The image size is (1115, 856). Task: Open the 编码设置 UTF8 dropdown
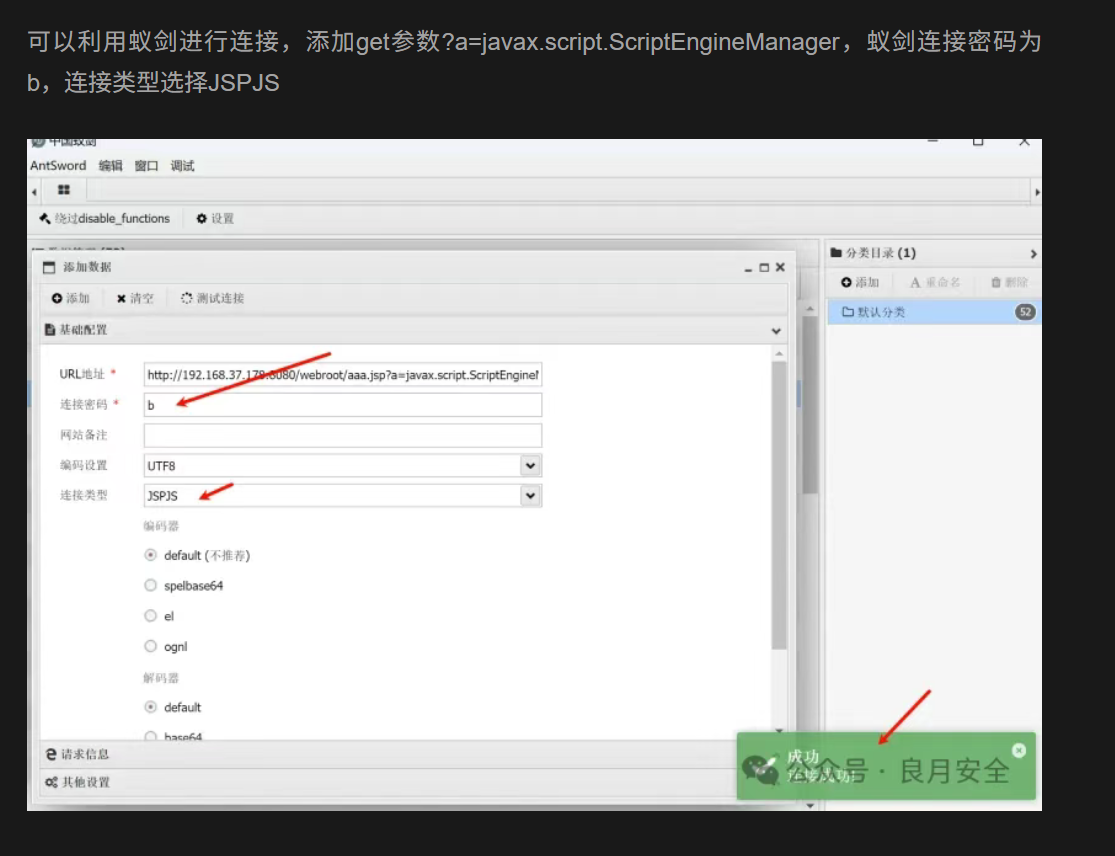[x=530, y=465]
